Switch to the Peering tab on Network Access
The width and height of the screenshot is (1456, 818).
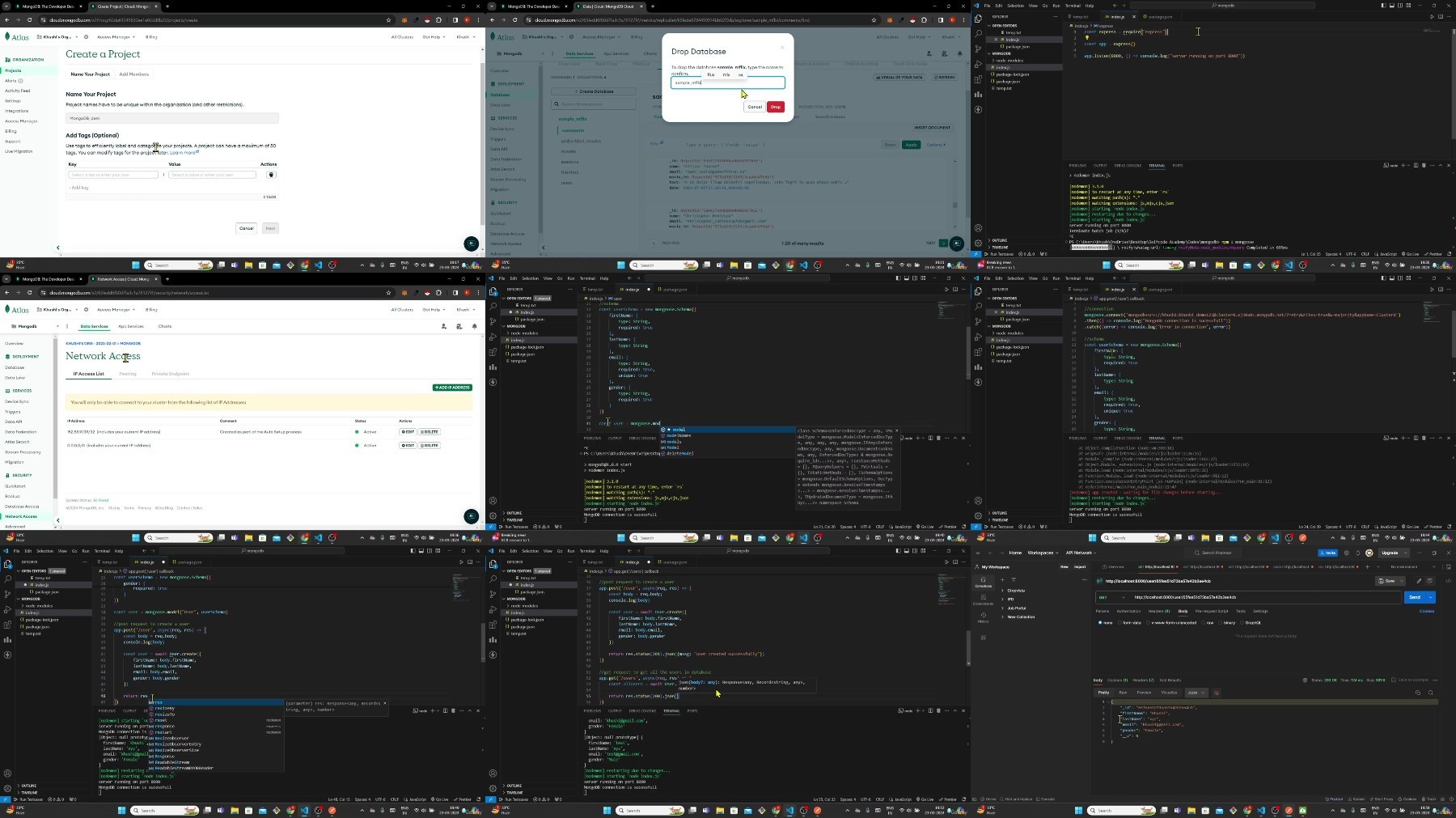click(x=128, y=374)
